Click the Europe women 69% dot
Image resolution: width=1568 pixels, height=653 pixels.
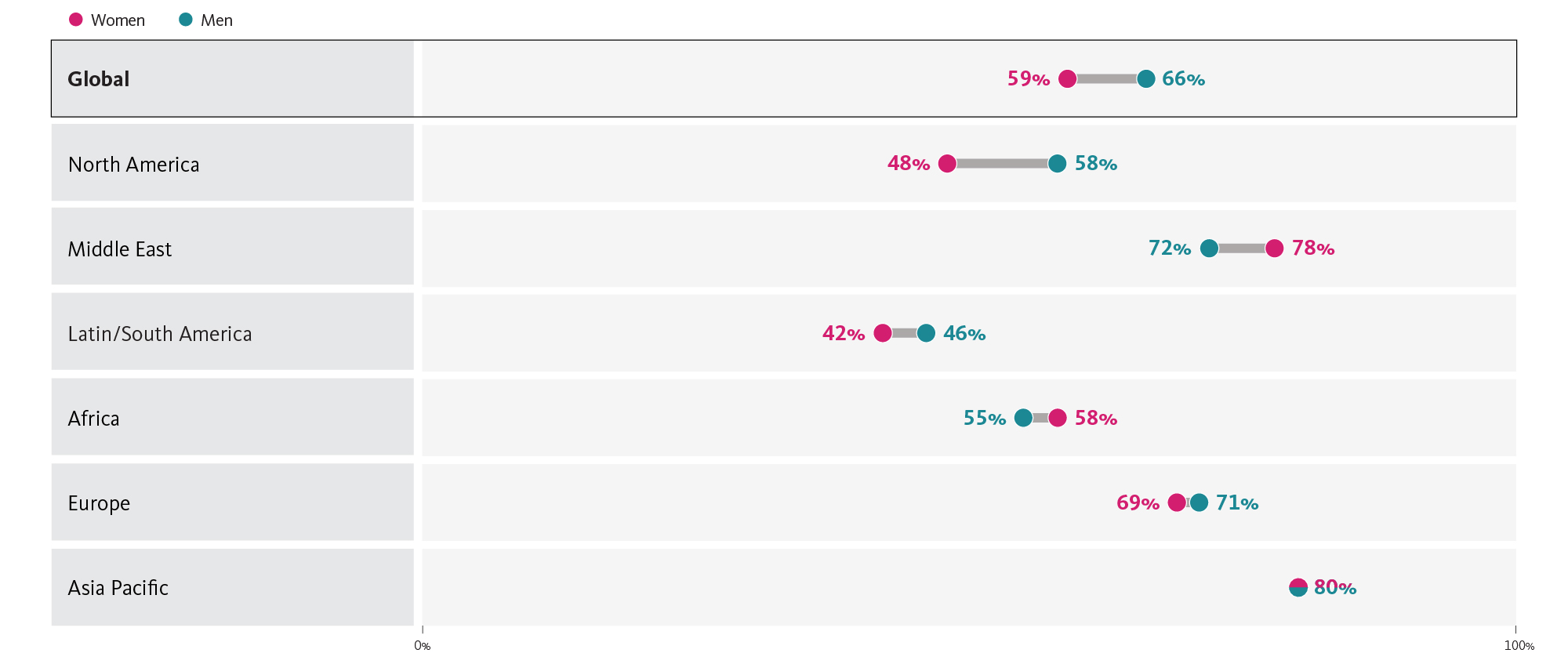[1176, 502]
